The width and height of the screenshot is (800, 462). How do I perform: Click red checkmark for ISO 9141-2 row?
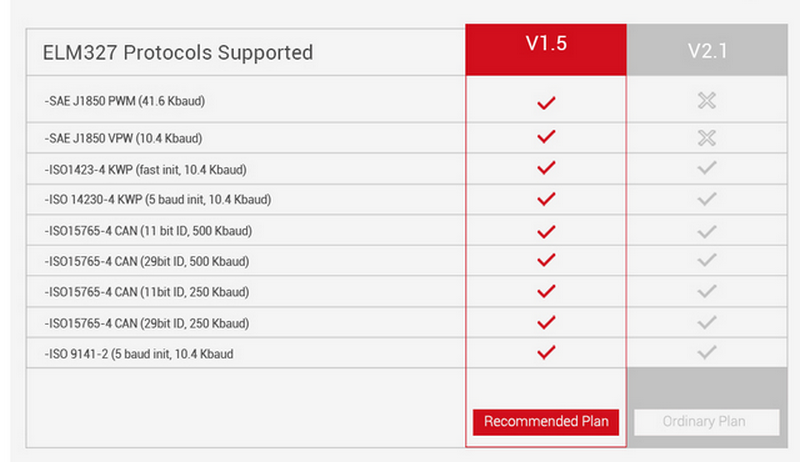point(546,353)
